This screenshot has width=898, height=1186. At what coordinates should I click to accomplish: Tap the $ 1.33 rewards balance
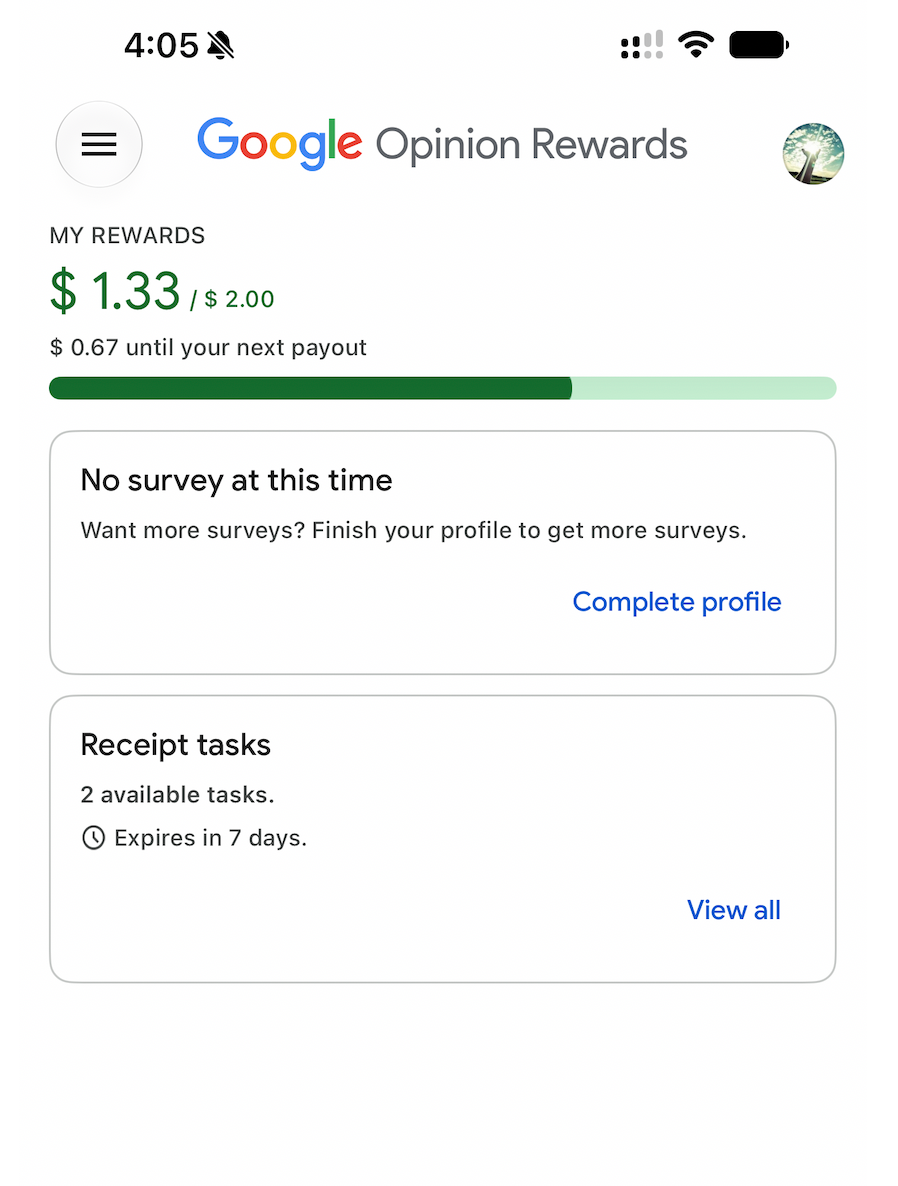point(115,291)
